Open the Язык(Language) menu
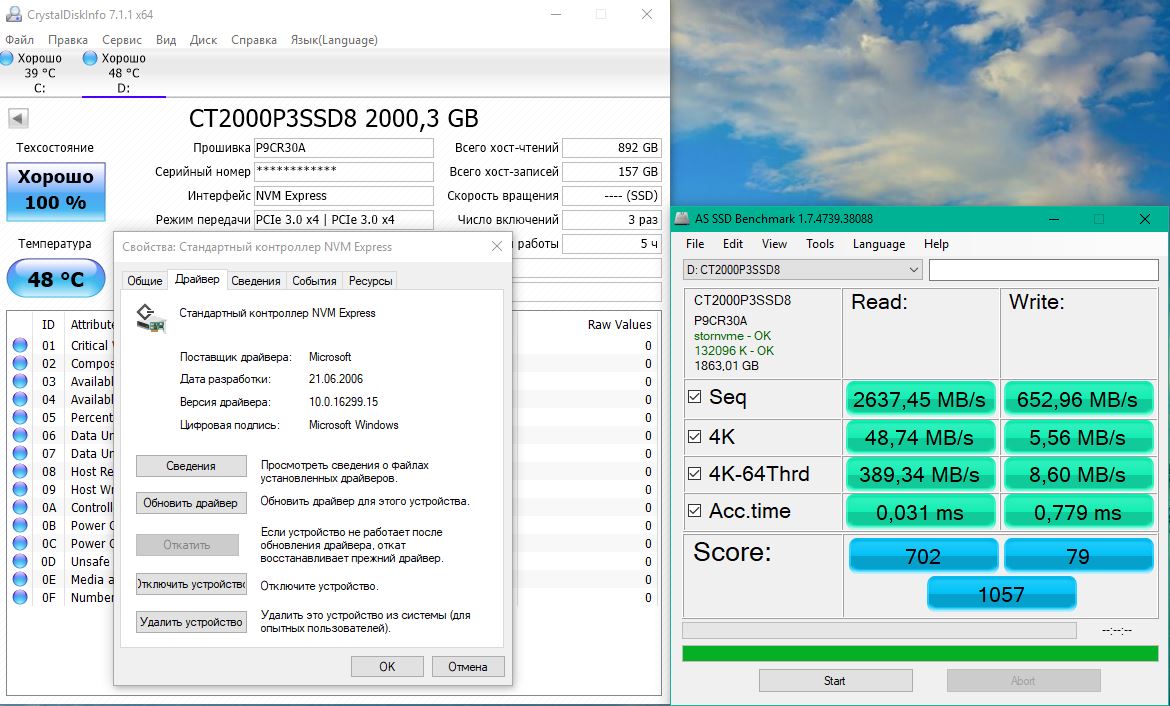Screen dimensions: 1170x706 pos(334,40)
